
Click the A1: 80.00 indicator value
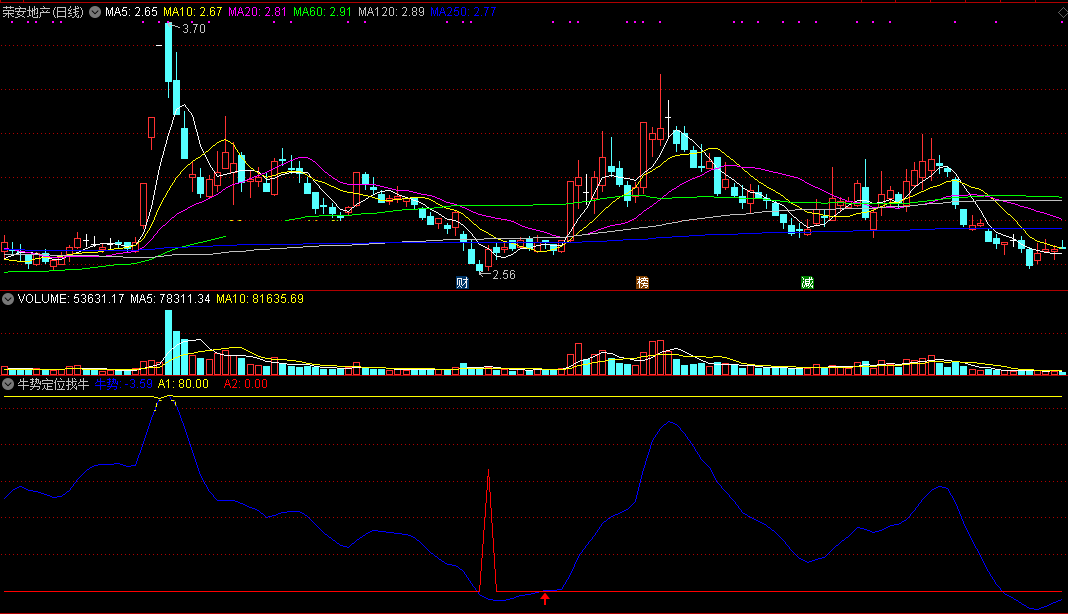(x=183, y=384)
